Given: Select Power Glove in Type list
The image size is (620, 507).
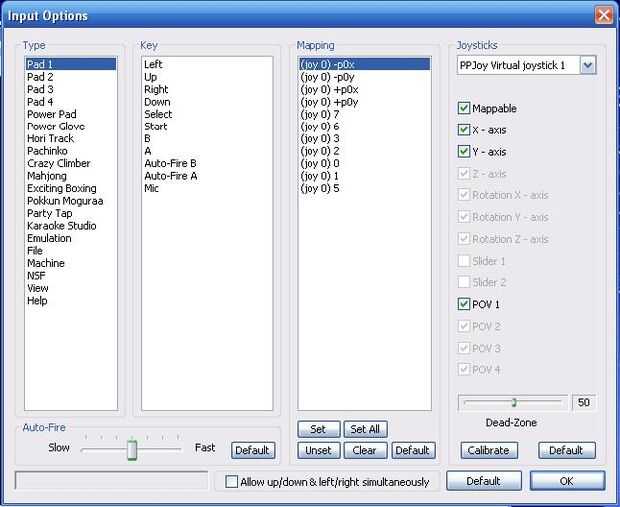Looking at the screenshot, I should pos(71,126).
